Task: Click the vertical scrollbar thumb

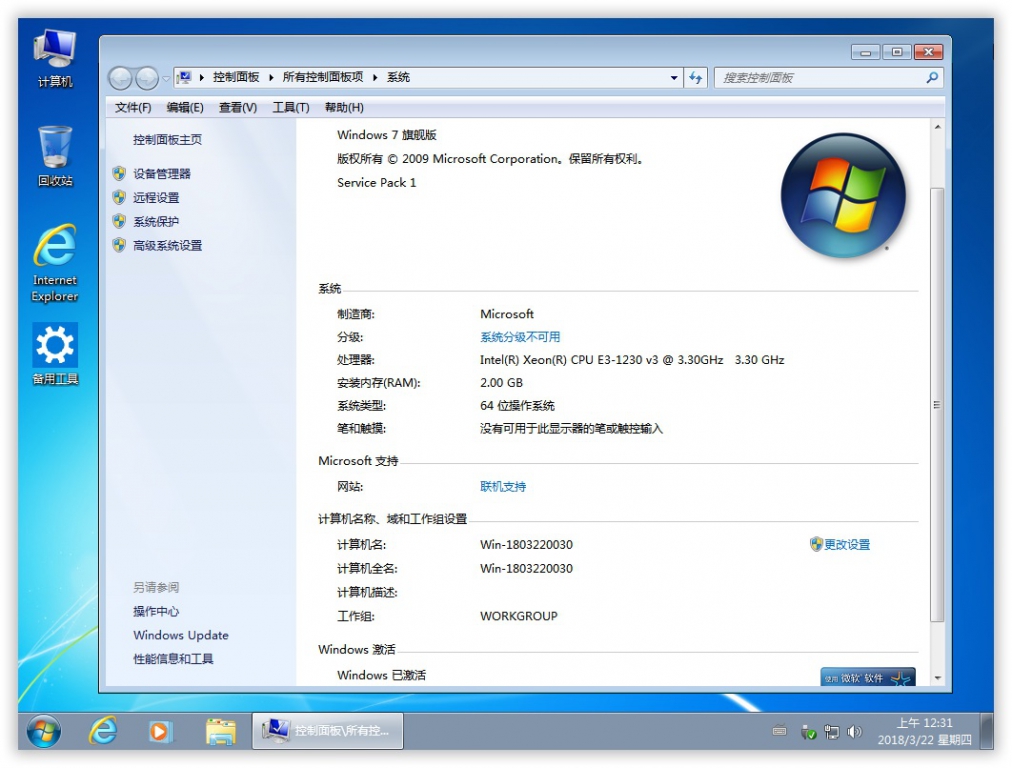Action: (937, 405)
